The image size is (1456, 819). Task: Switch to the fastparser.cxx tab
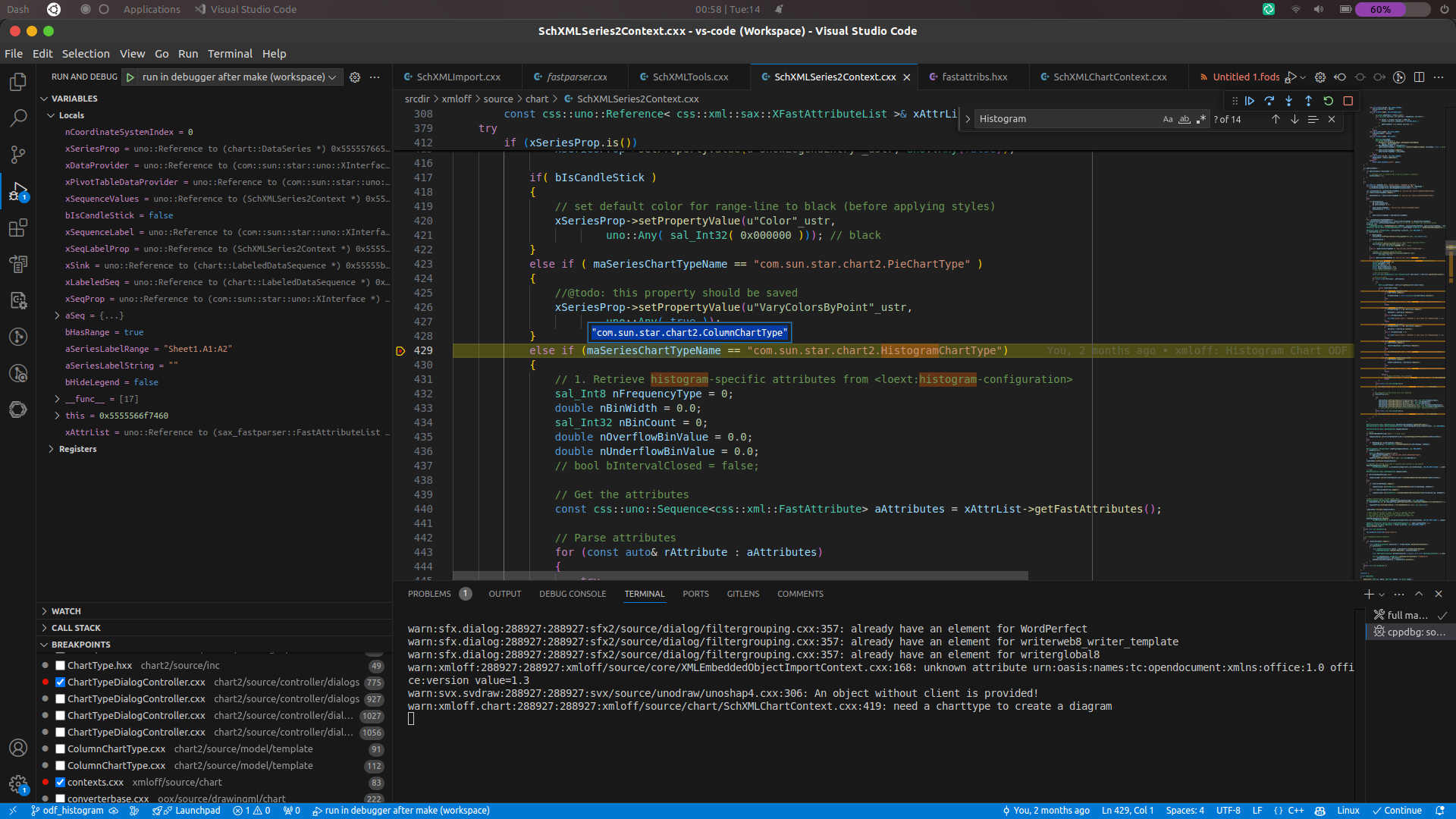(x=576, y=77)
